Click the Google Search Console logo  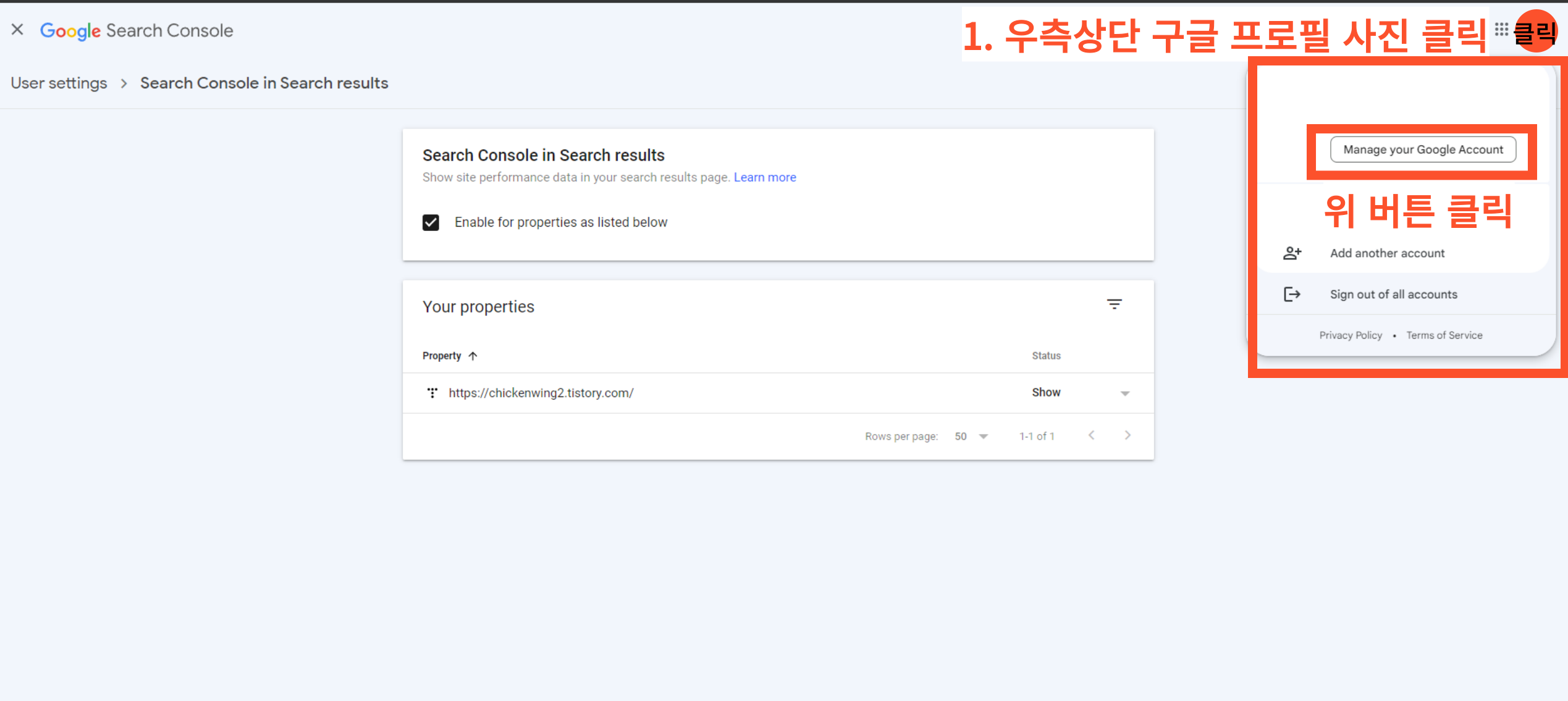coord(137,30)
